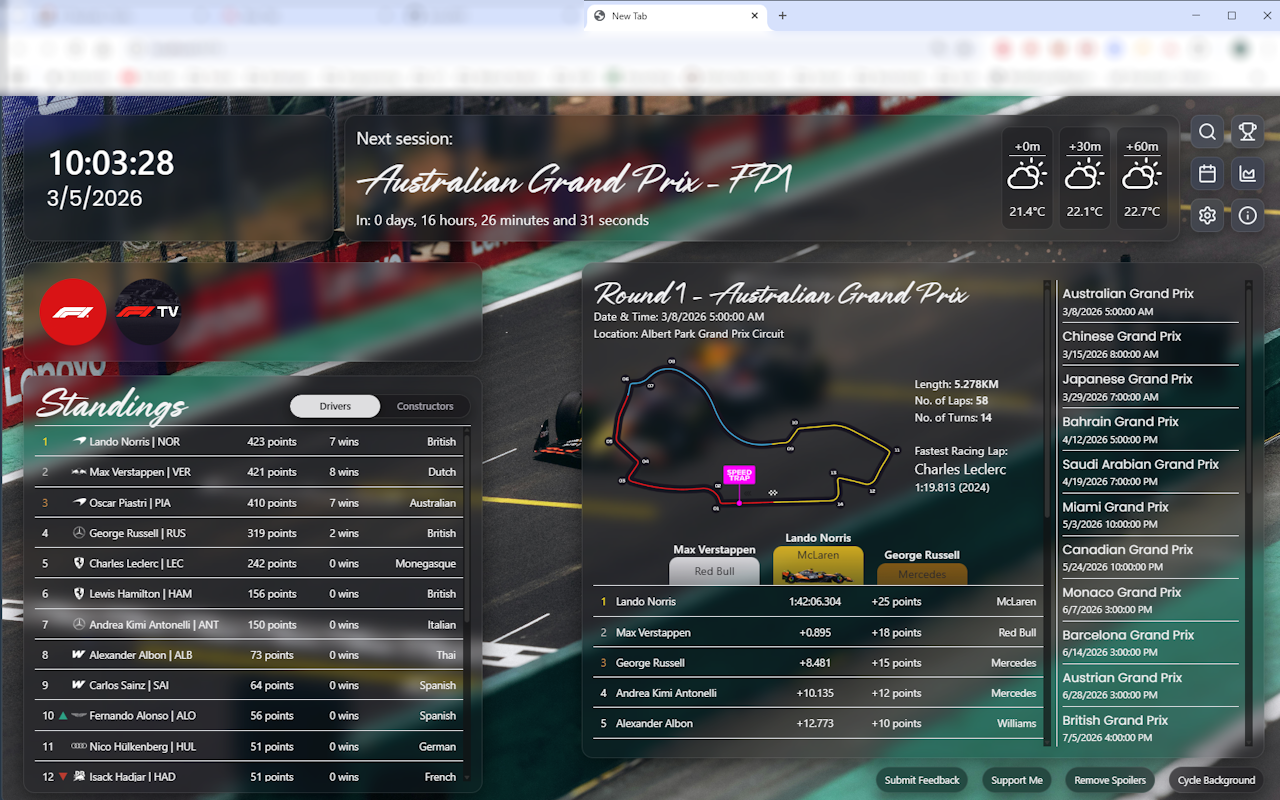Switch standings to Drivers
The width and height of the screenshot is (1280, 800).
335,406
